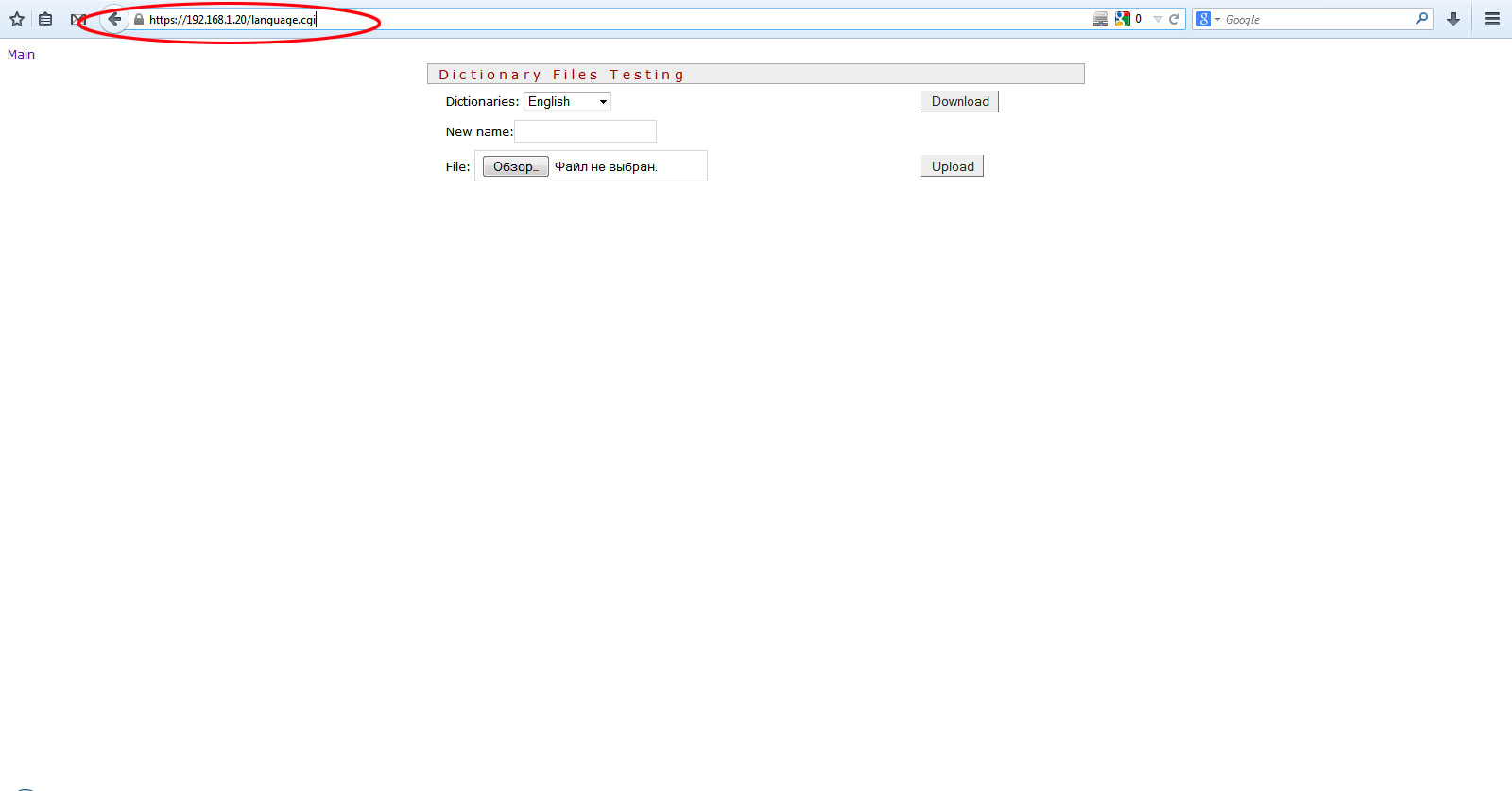Open the Downloads arrow icon
1512x791 pixels.
[x=1453, y=19]
